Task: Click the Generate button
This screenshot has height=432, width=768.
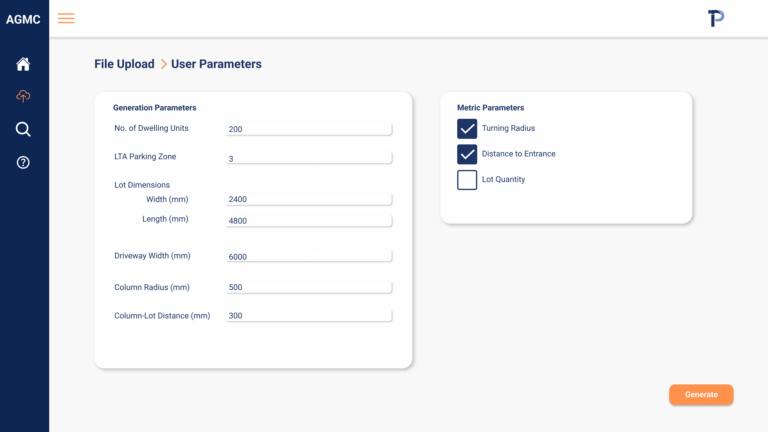Action: (x=701, y=394)
